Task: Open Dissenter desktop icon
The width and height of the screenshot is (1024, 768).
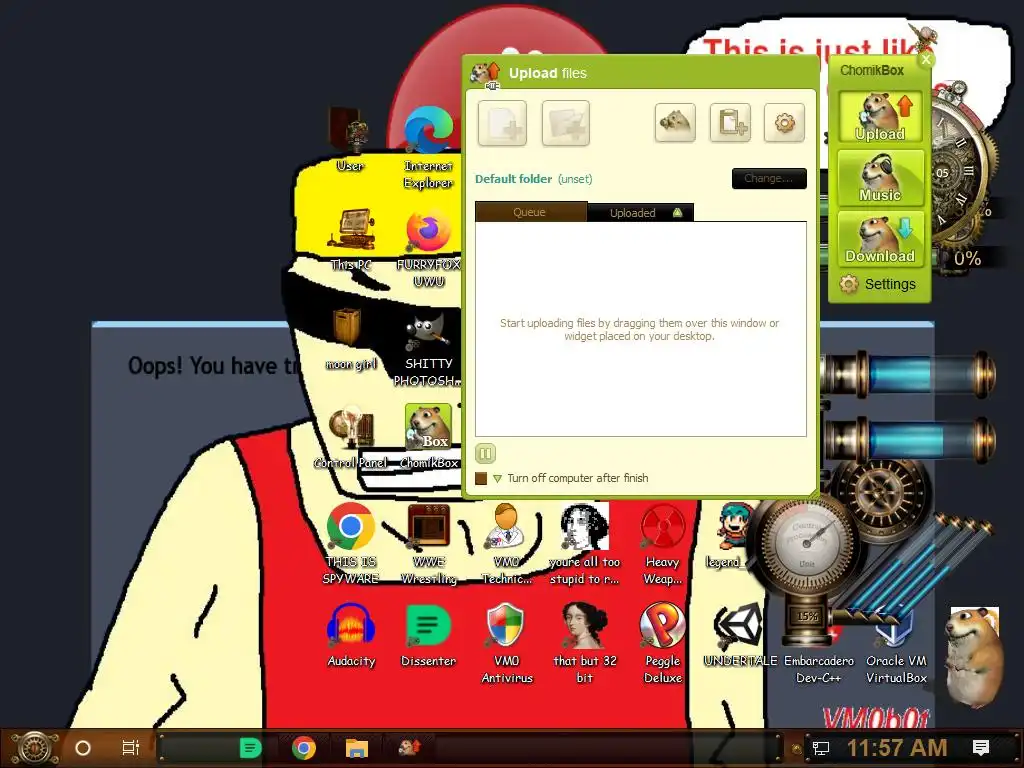Action: (428, 635)
